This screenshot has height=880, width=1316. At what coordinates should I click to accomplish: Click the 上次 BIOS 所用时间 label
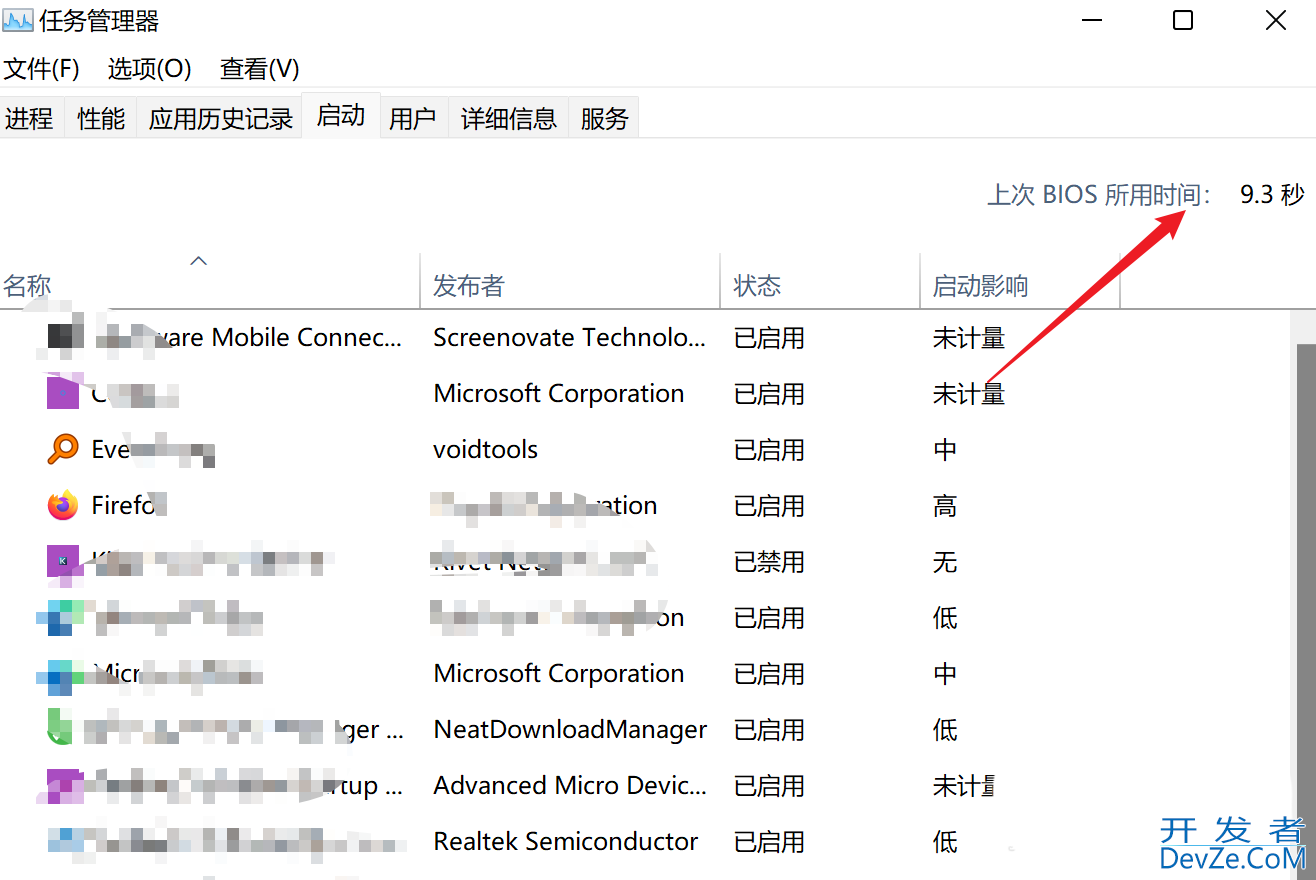(x=1099, y=194)
